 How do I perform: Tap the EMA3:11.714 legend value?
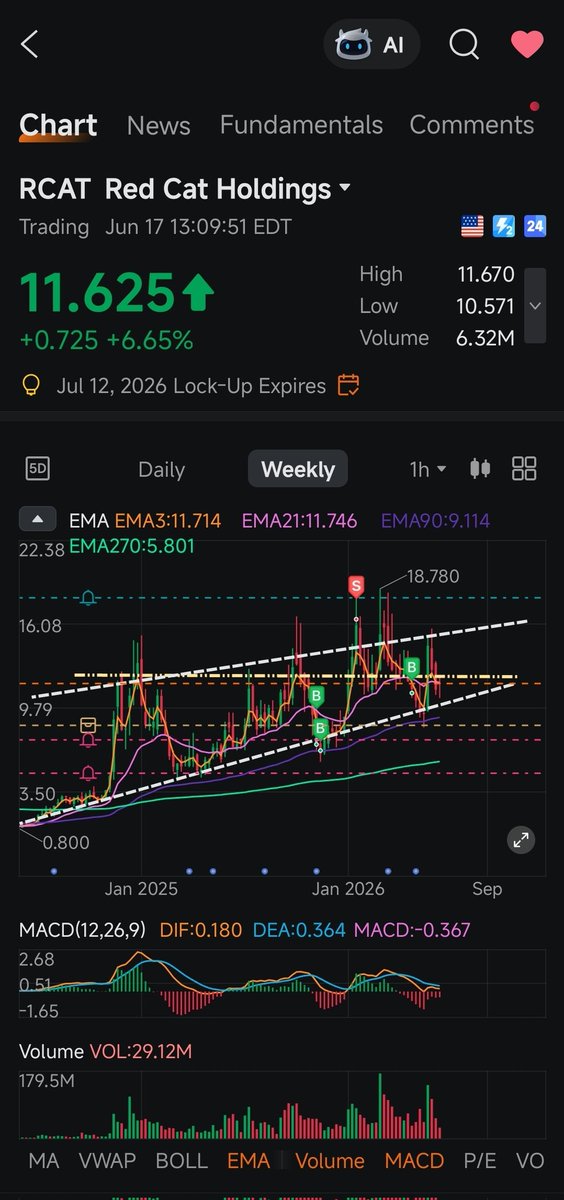[169, 520]
